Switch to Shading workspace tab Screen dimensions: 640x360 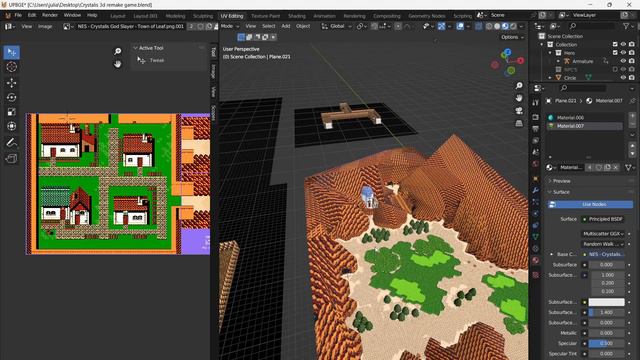pos(297,16)
